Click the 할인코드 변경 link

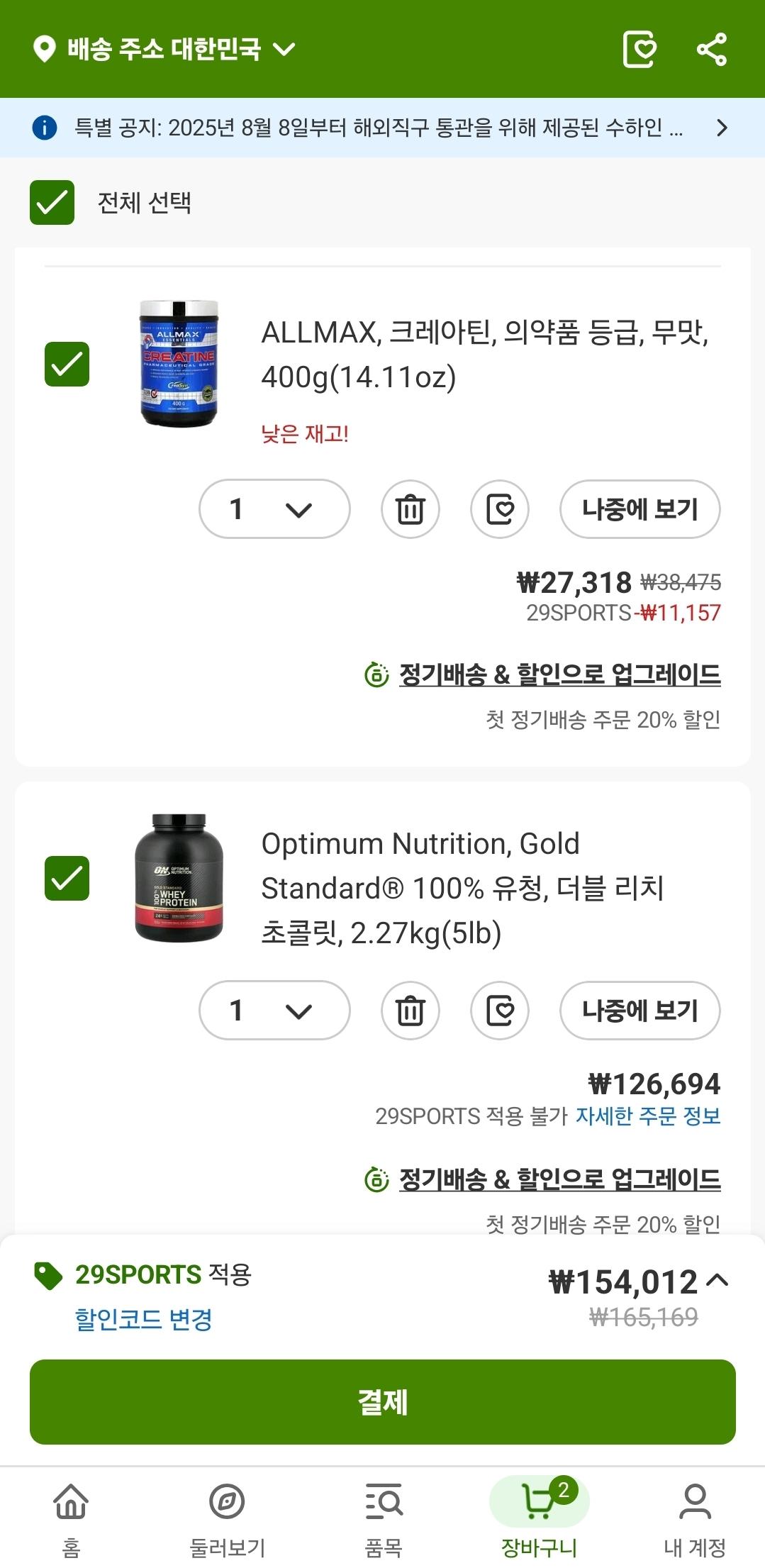[x=144, y=1320]
